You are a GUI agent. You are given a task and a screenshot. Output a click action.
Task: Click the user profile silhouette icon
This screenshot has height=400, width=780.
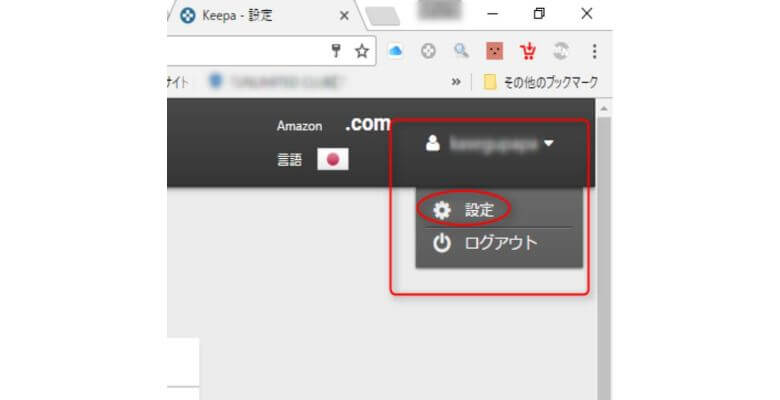pos(433,144)
